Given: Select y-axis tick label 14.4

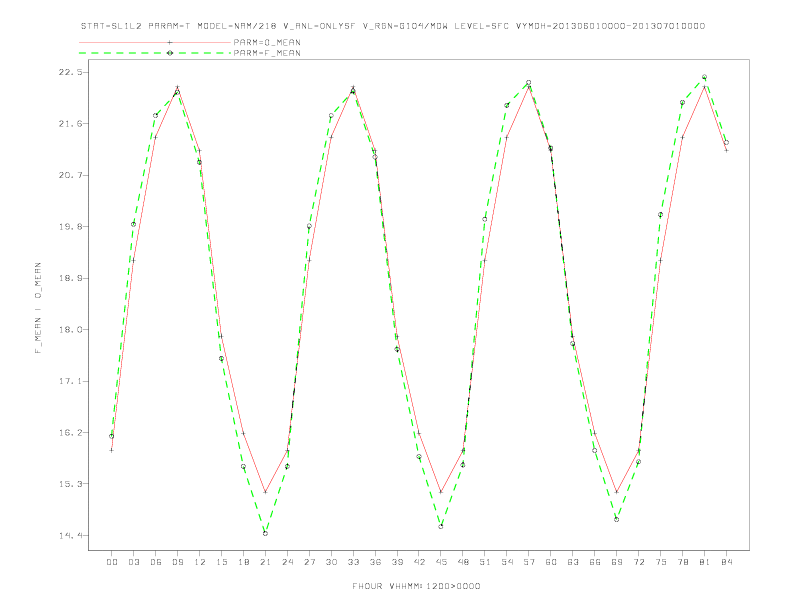Looking at the screenshot, I should click(x=70, y=535).
